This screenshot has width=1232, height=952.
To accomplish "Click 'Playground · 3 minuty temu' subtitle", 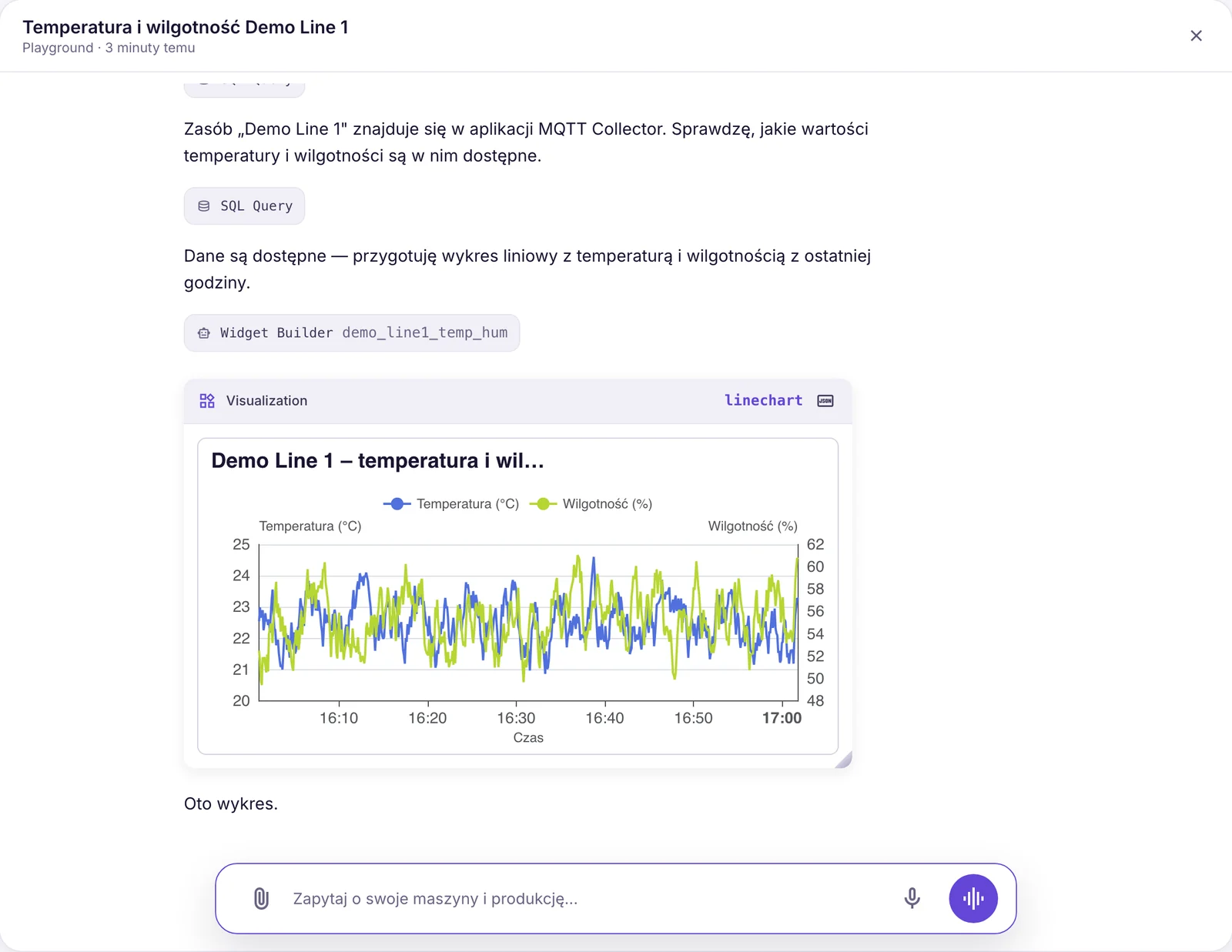I will tap(109, 48).
